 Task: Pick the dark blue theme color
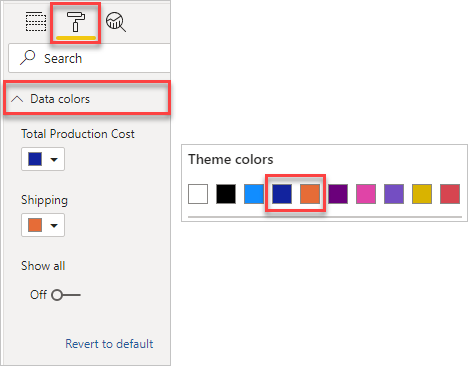[282, 194]
